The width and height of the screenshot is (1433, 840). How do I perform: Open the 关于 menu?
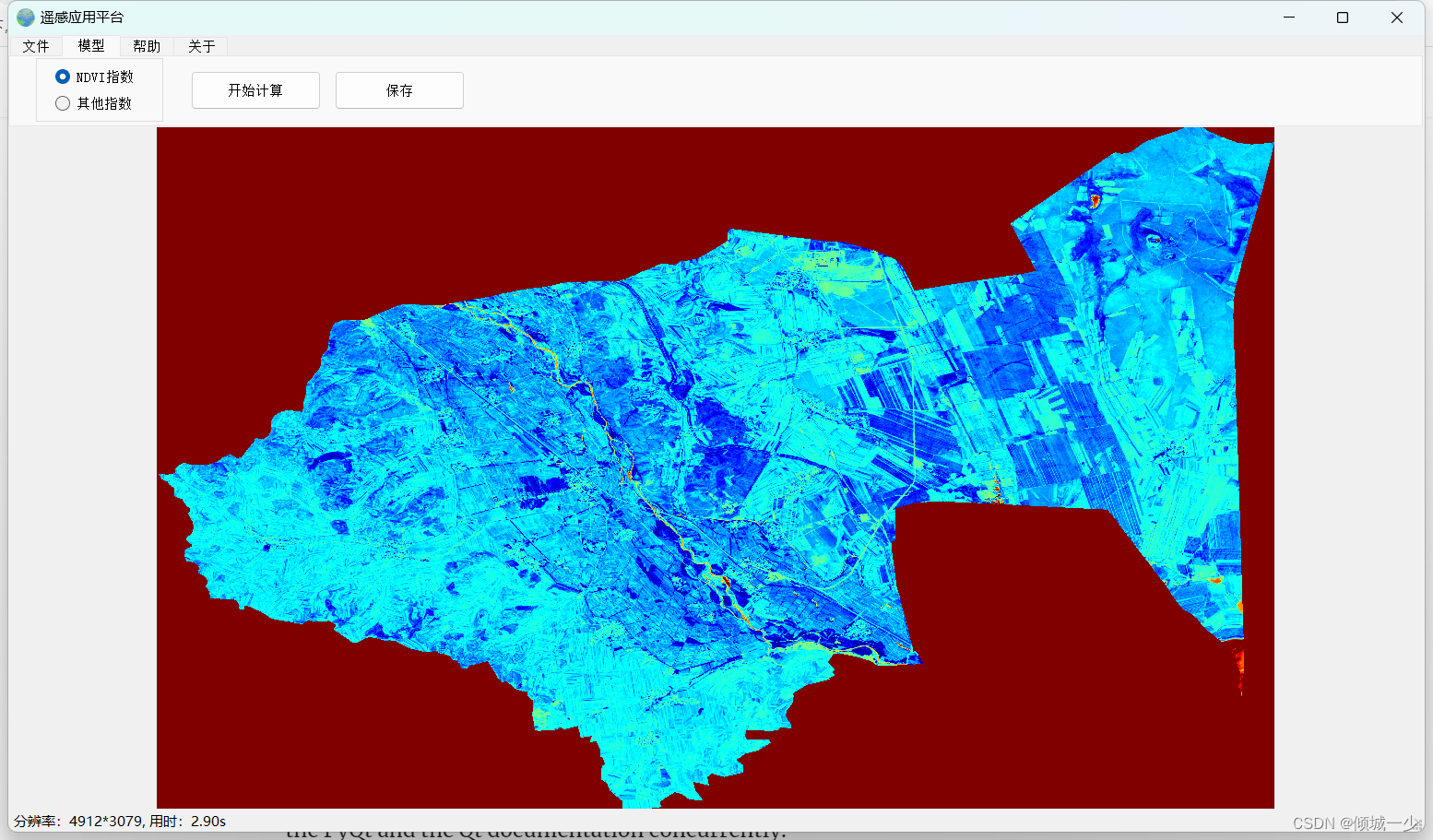202,46
